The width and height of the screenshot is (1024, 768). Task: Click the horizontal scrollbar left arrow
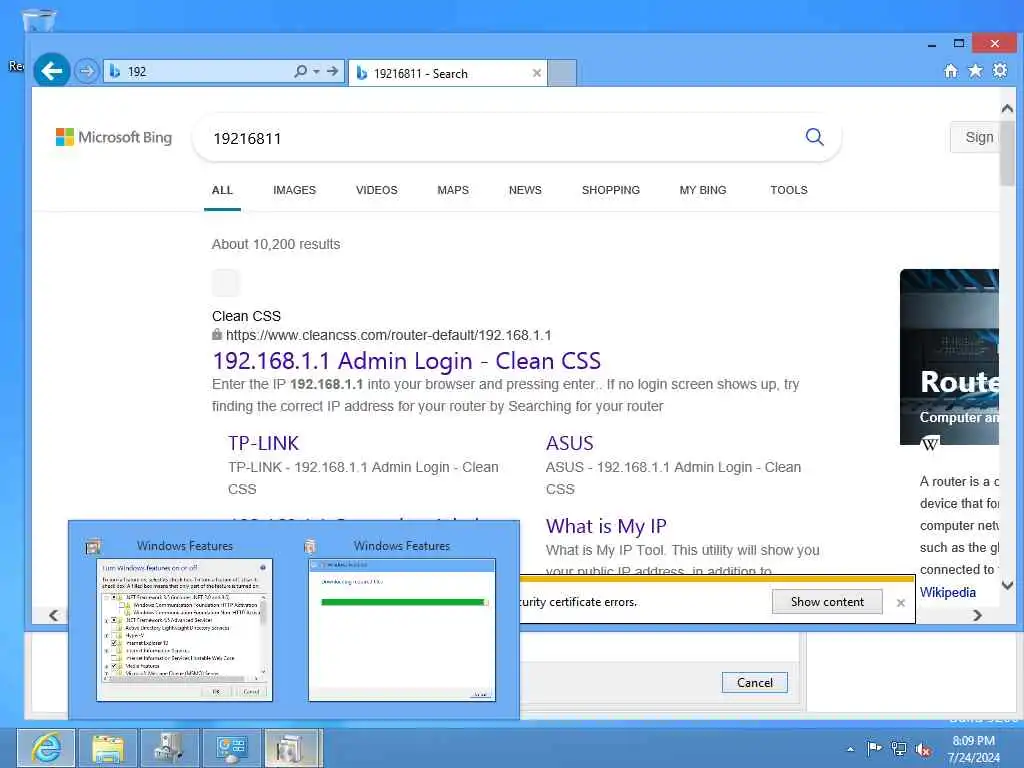(x=54, y=615)
